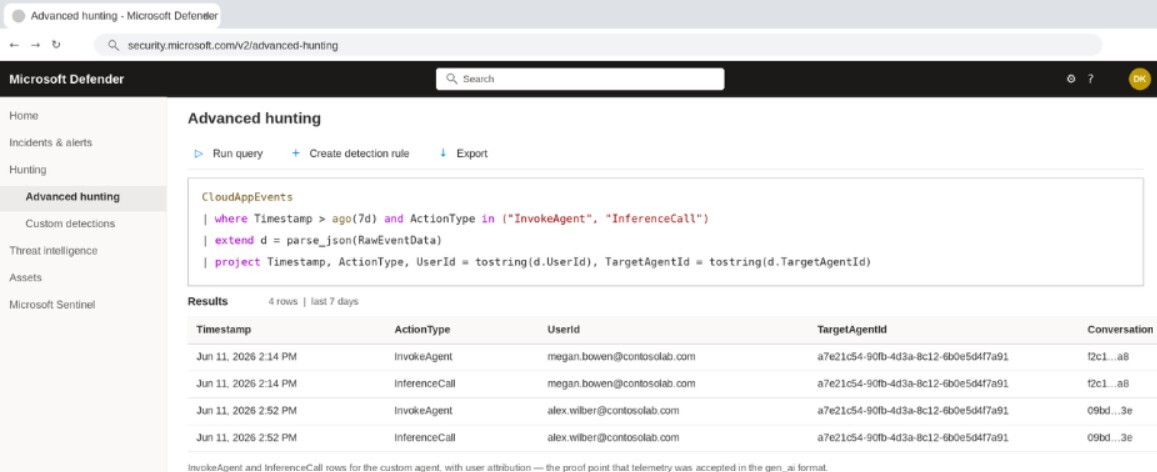The image size is (1157, 472).
Task: Open Threat intelligence
Action: (53, 251)
